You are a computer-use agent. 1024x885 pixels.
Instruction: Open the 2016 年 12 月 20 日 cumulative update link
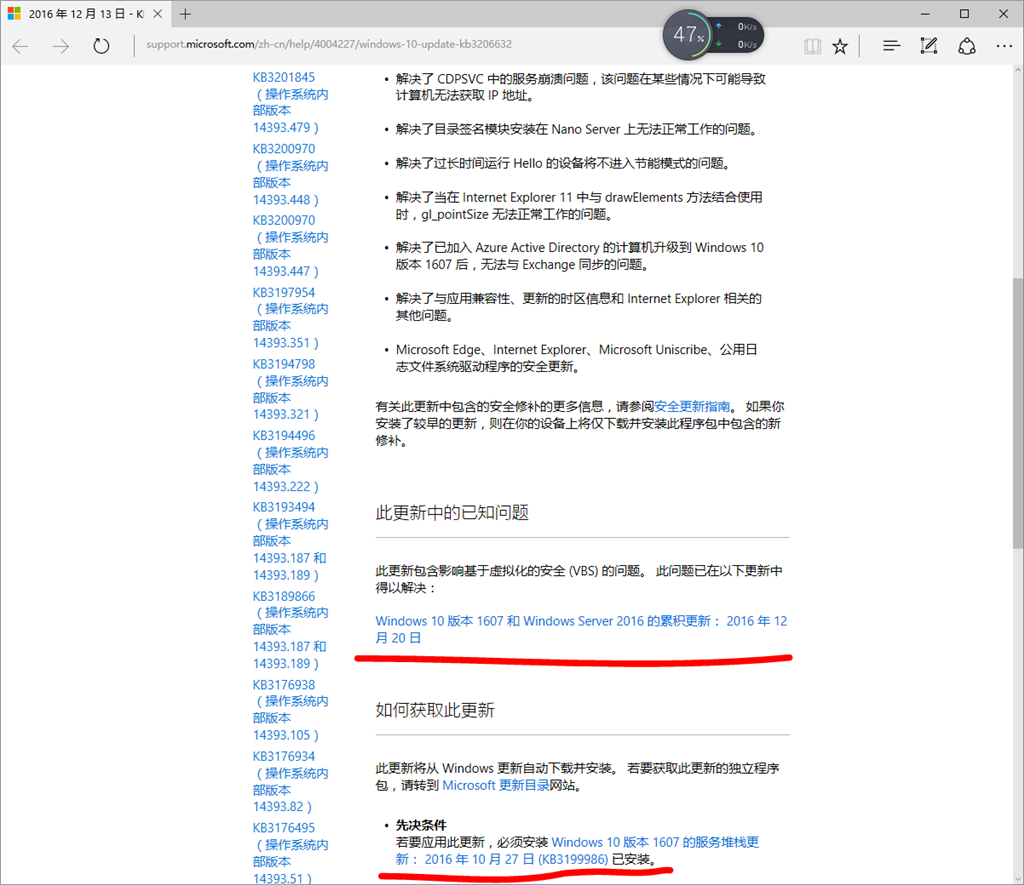click(x=581, y=630)
